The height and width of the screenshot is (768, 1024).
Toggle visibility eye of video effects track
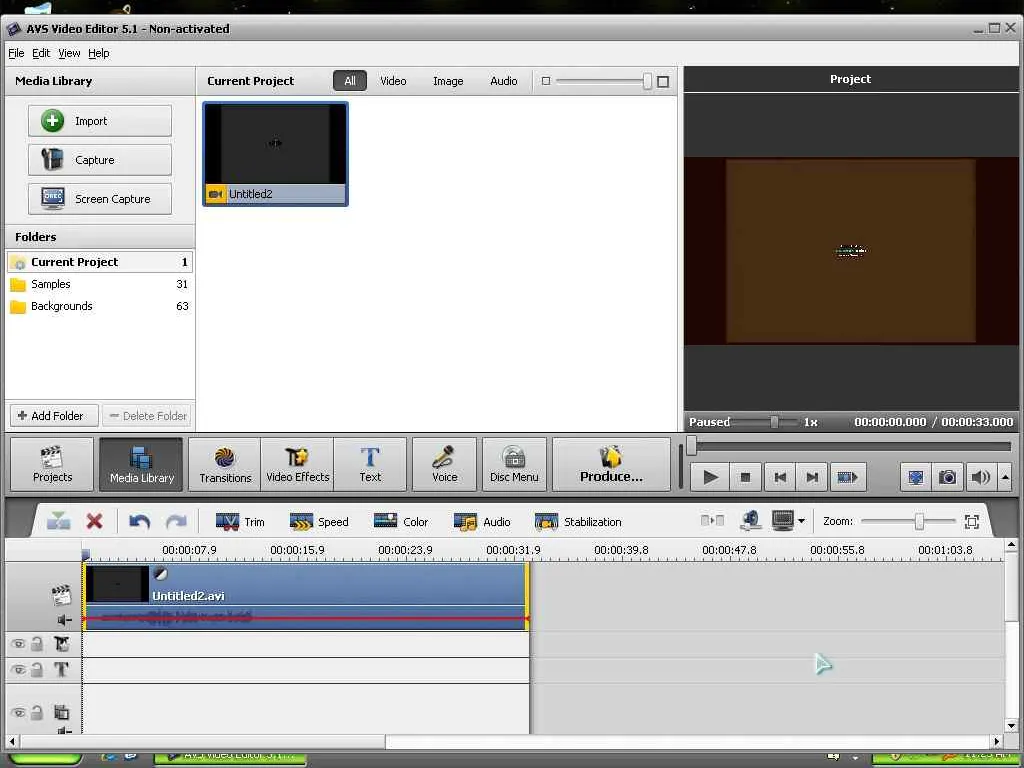point(18,644)
